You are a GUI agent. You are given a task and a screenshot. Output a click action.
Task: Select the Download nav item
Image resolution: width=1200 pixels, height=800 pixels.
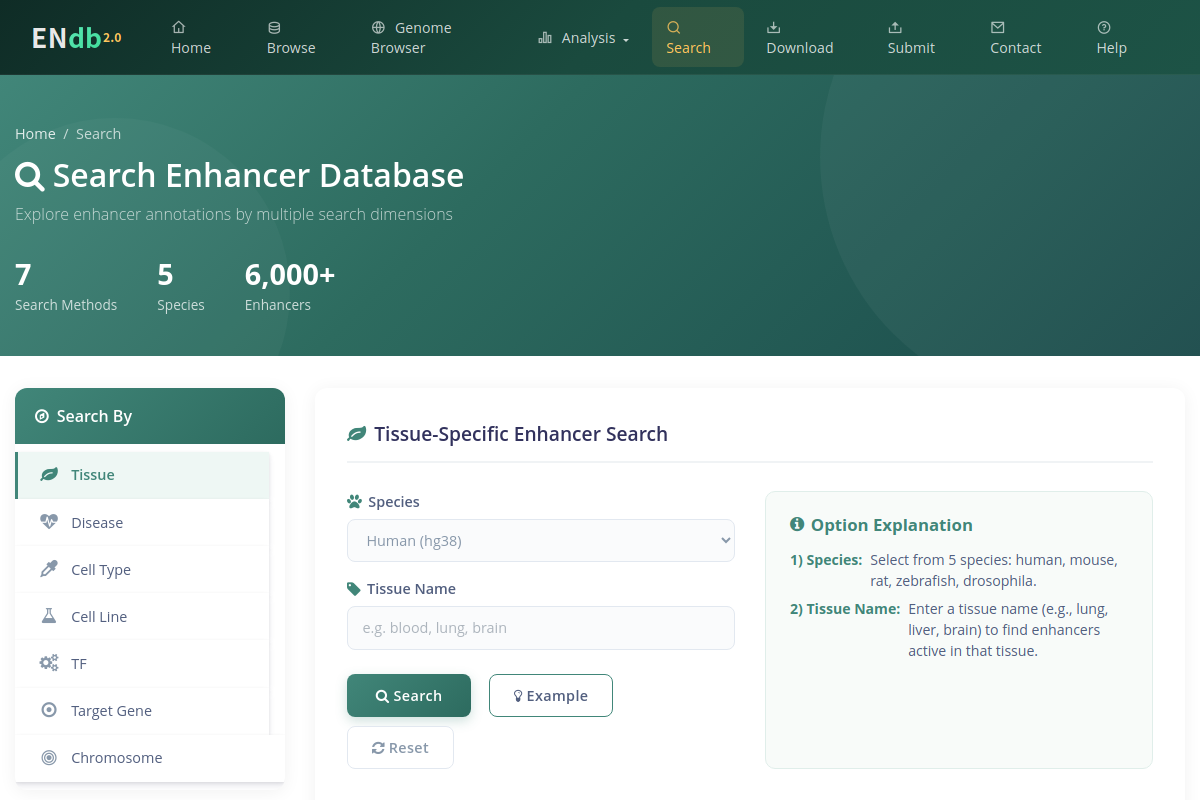click(800, 37)
